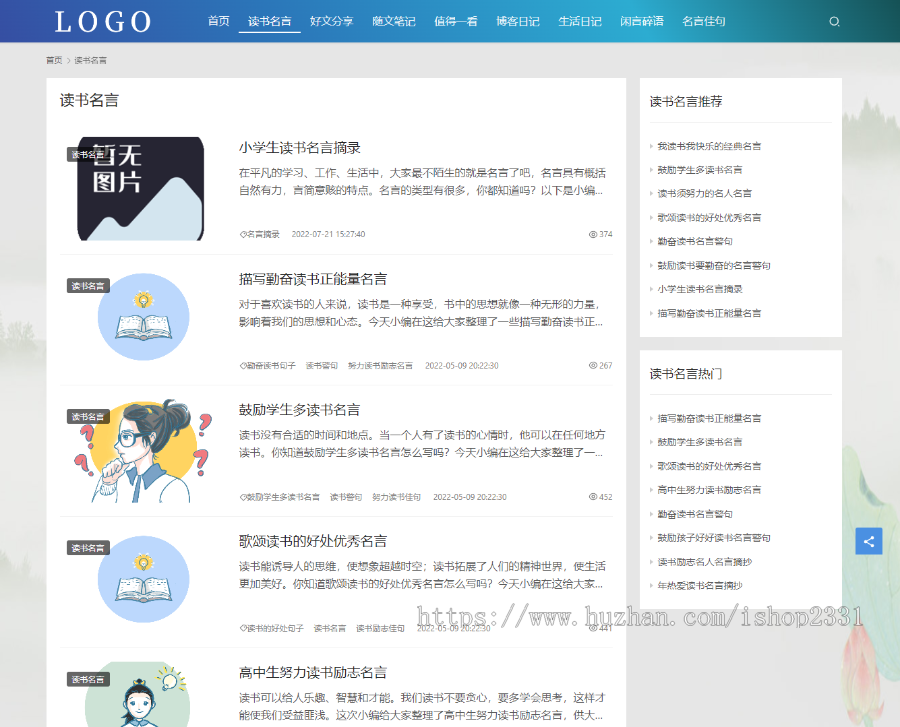Open the 闲言碎语 menu item
The height and width of the screenshot is (727, 900).
coord(642,21)
